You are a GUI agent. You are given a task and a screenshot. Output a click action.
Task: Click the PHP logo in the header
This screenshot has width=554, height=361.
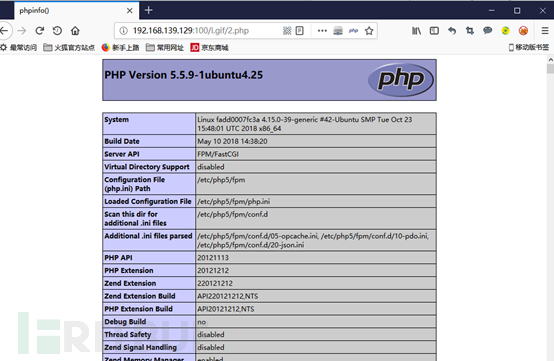pyautogui.click(x=401, y=80)
